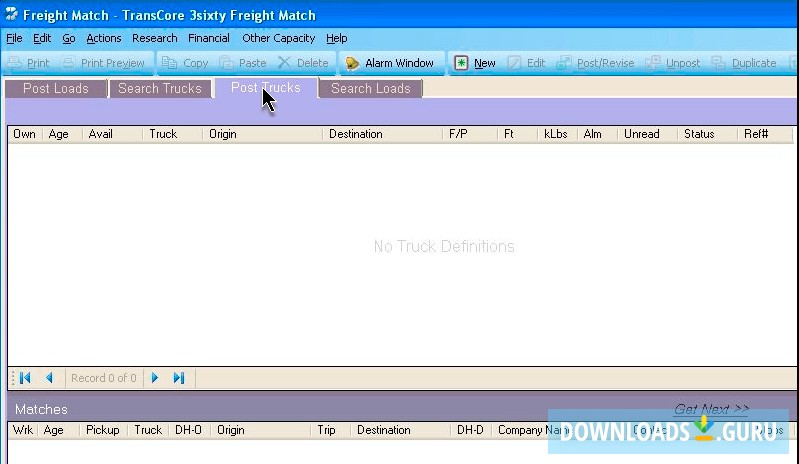Open the Go menu

tap(69, 38)
